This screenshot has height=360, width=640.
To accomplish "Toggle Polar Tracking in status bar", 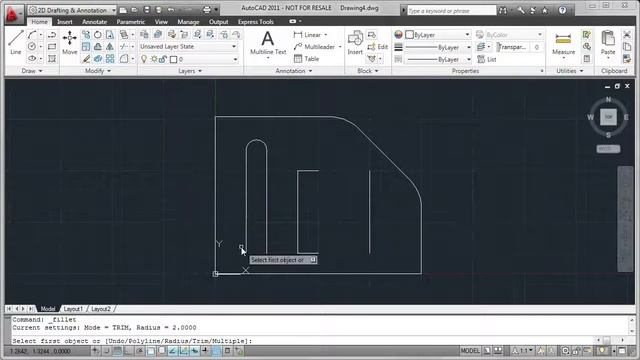I will pyautogui.click(x=140, y=351).
